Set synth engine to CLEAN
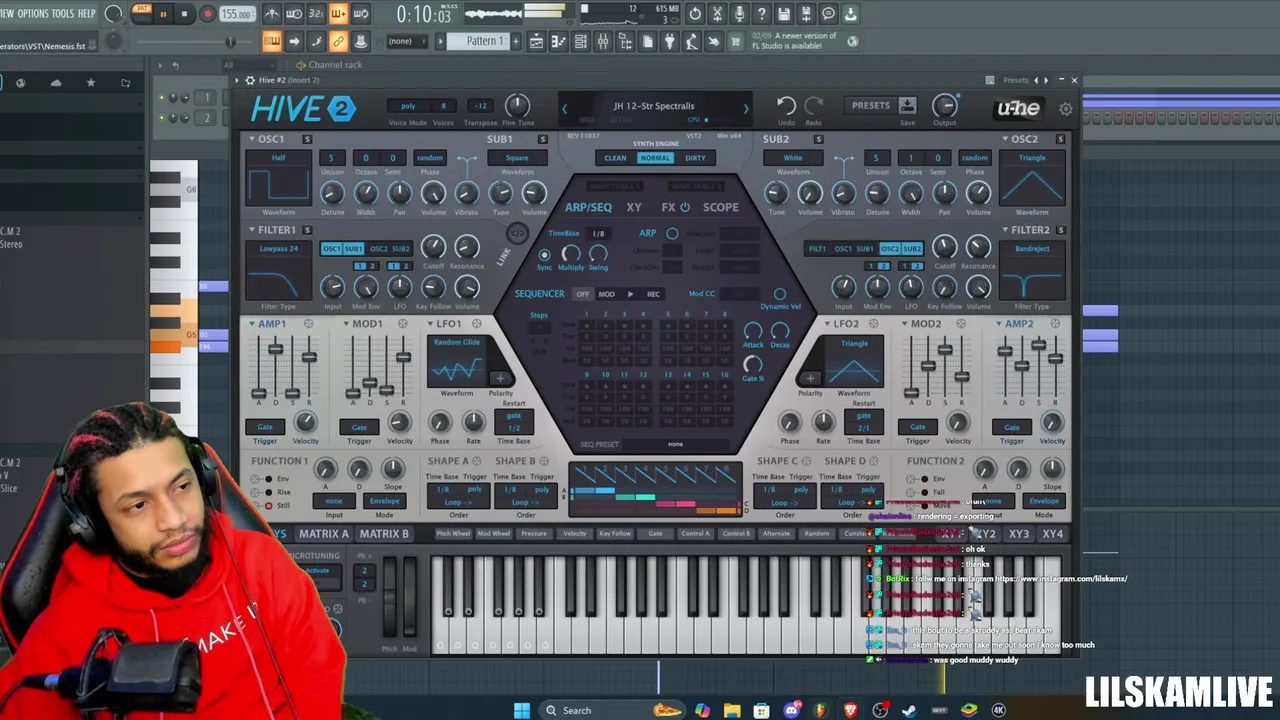This screenshot has width=1280, height=720. click(615, 158)
